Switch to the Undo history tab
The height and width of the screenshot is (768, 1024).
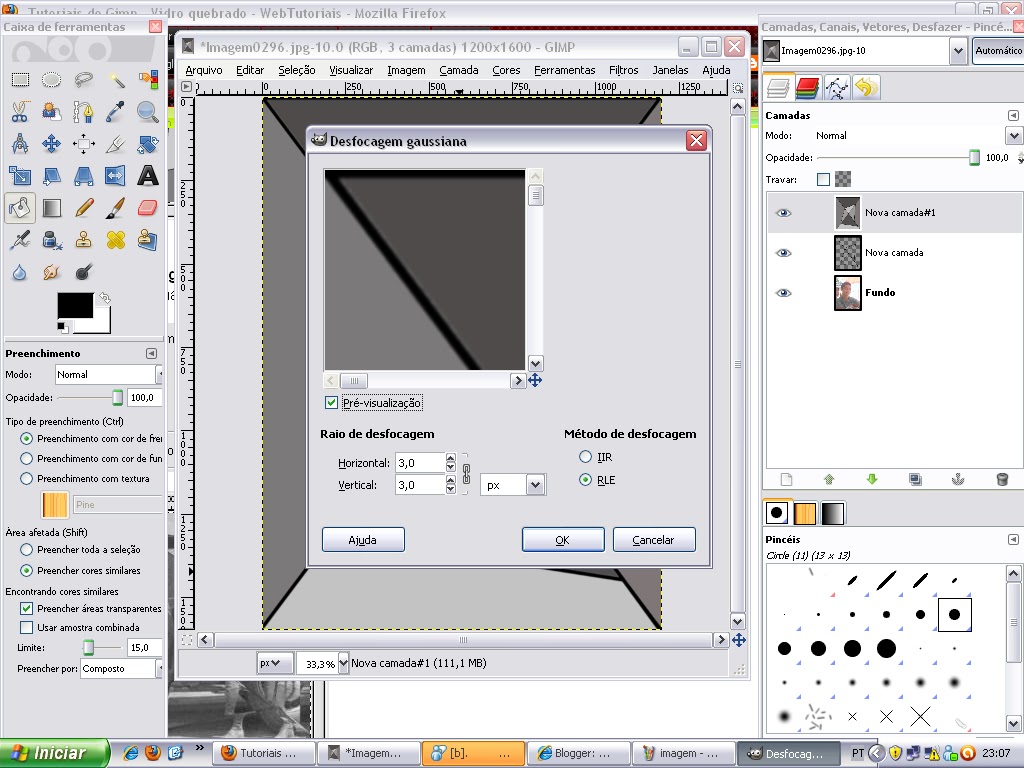(x=867, y=88)
